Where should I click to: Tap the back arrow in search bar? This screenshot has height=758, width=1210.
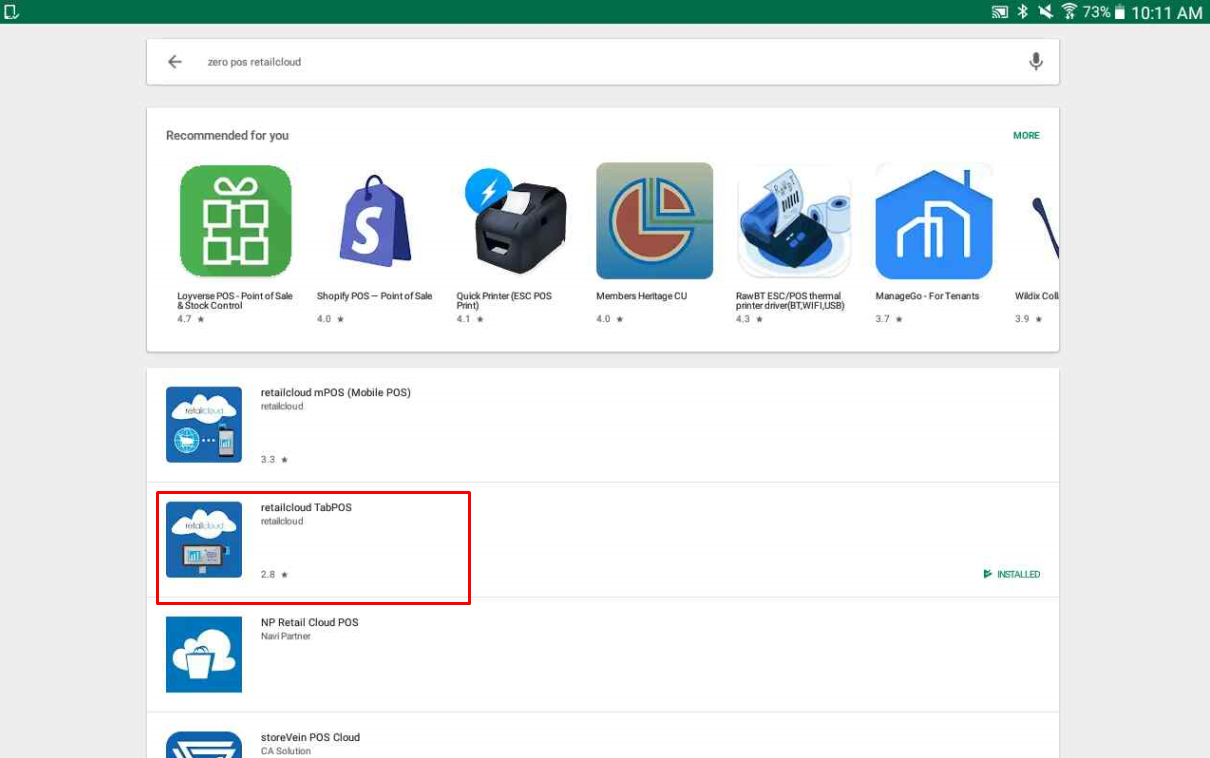(x=175, y=62)
